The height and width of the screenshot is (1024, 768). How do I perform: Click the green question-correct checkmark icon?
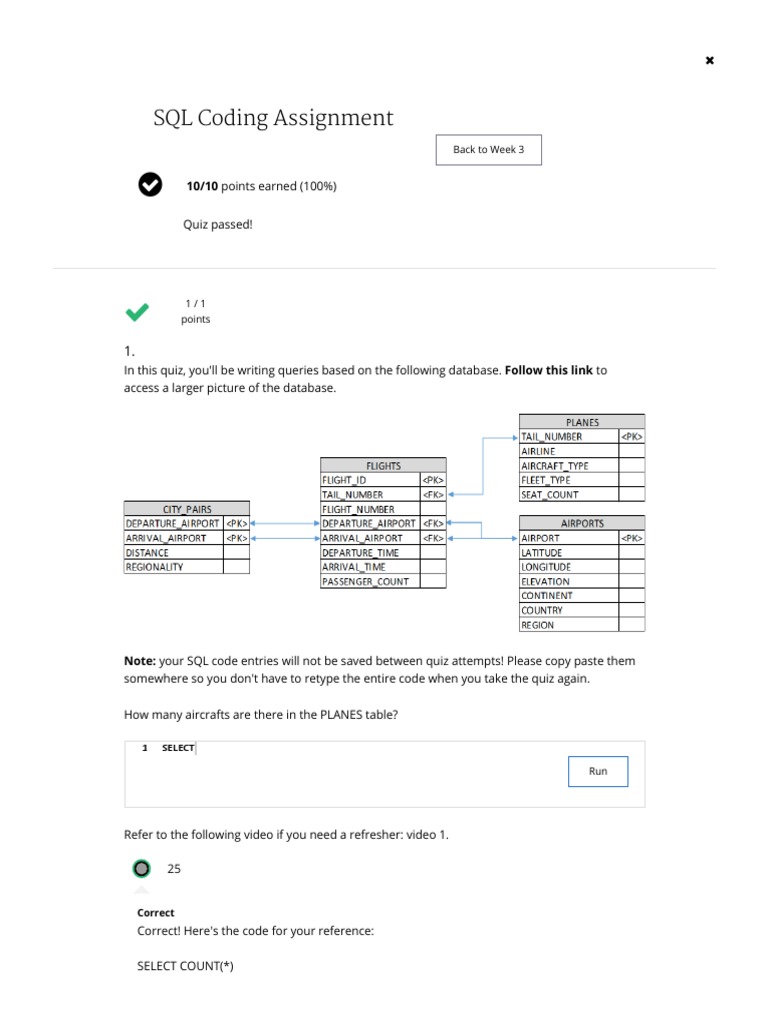coord(138,312)
